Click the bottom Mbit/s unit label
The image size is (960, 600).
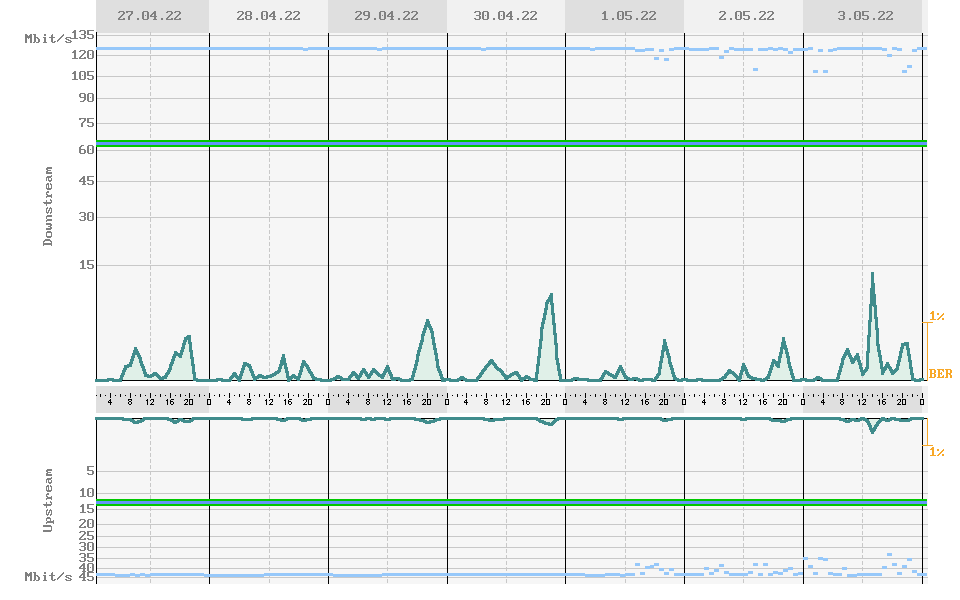(48, 577)
